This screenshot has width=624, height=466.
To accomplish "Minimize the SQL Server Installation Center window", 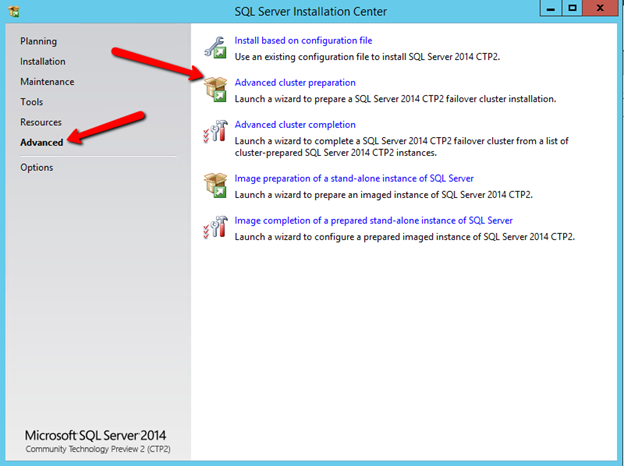I will point(548,7).
